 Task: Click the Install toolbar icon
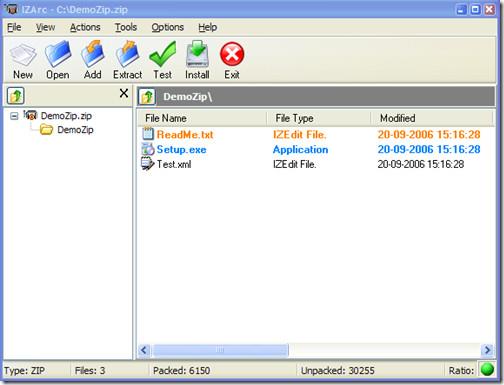click(x=197, y=54)
